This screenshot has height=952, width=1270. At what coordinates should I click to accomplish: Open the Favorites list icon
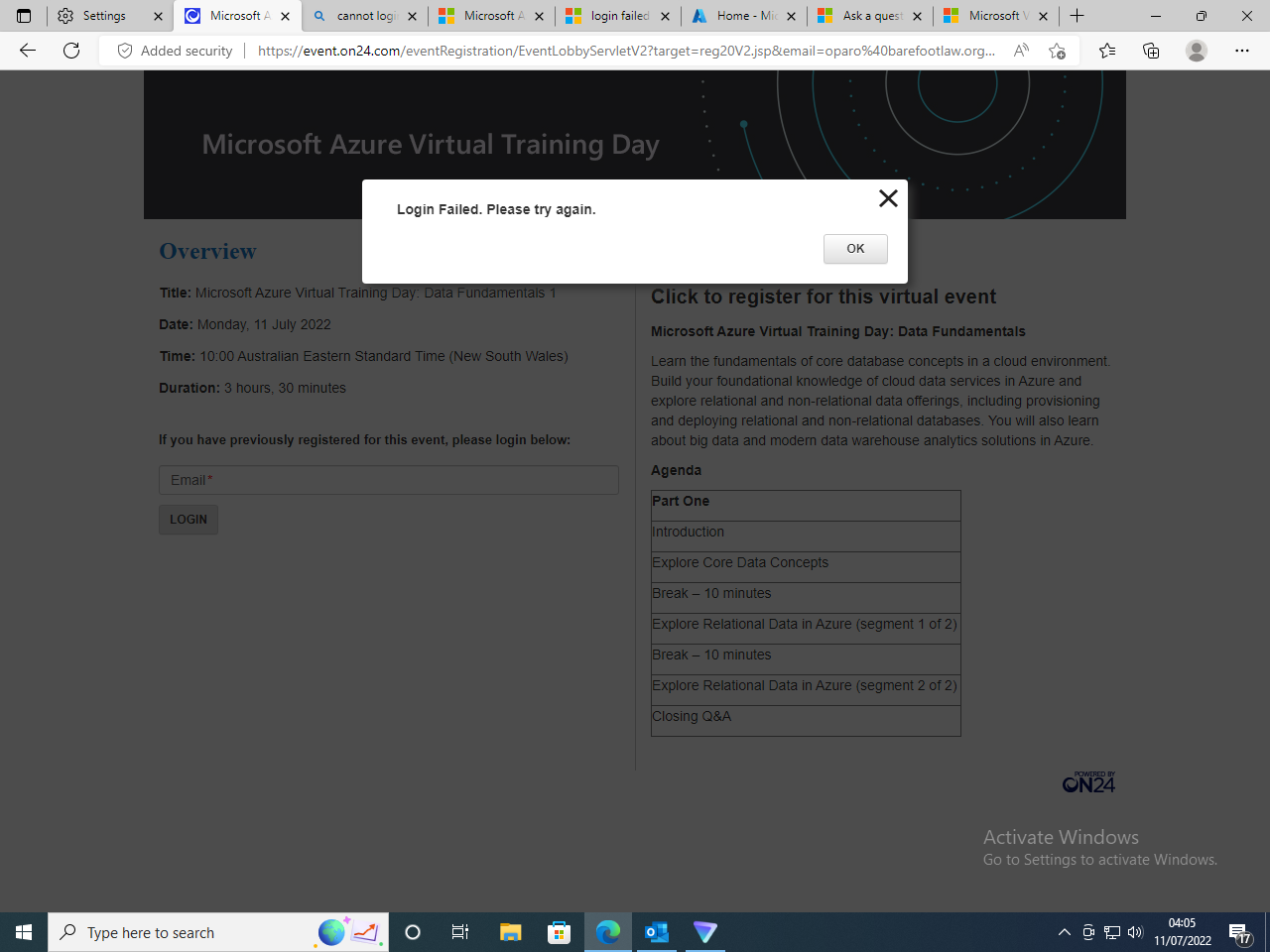(1107, 51)
